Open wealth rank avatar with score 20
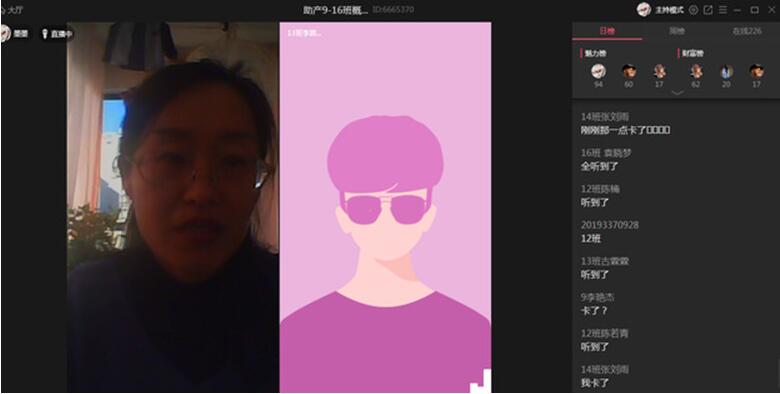This screenshot has width=780, height=394. click(x=726, y=71)
